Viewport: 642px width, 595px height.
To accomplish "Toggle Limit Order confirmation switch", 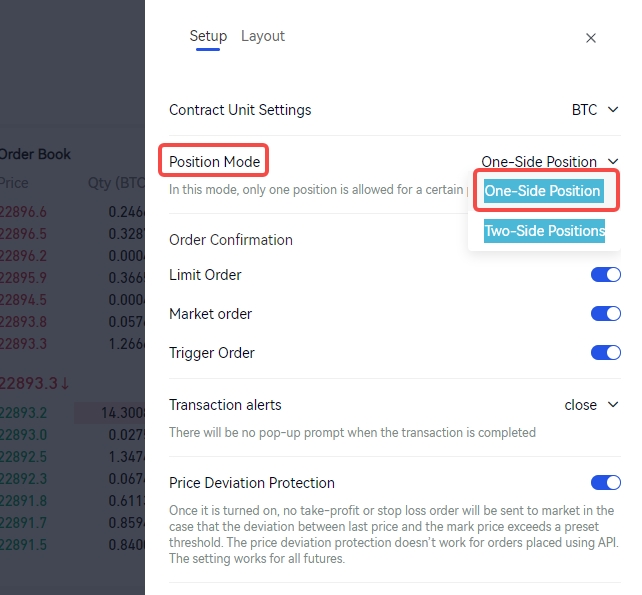I will pos(606,275).
